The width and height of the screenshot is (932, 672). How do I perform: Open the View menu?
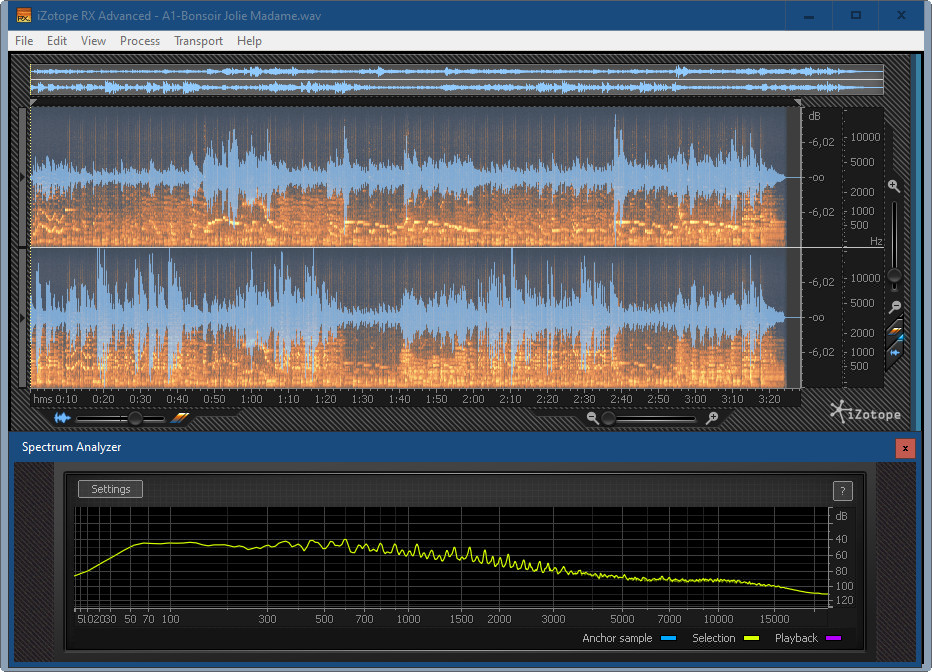point(93,41)
